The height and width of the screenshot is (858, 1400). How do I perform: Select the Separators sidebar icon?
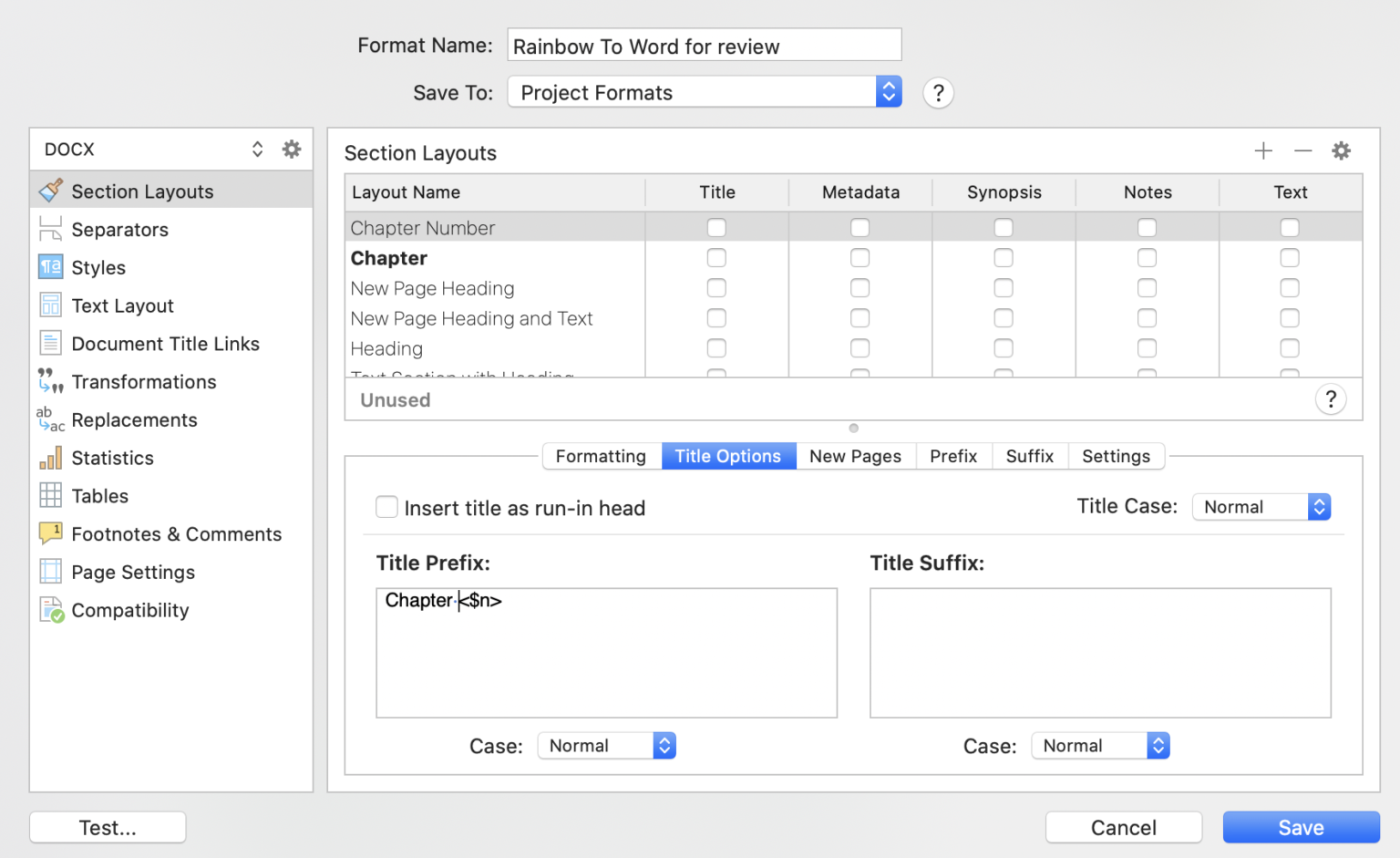[119, 229]
